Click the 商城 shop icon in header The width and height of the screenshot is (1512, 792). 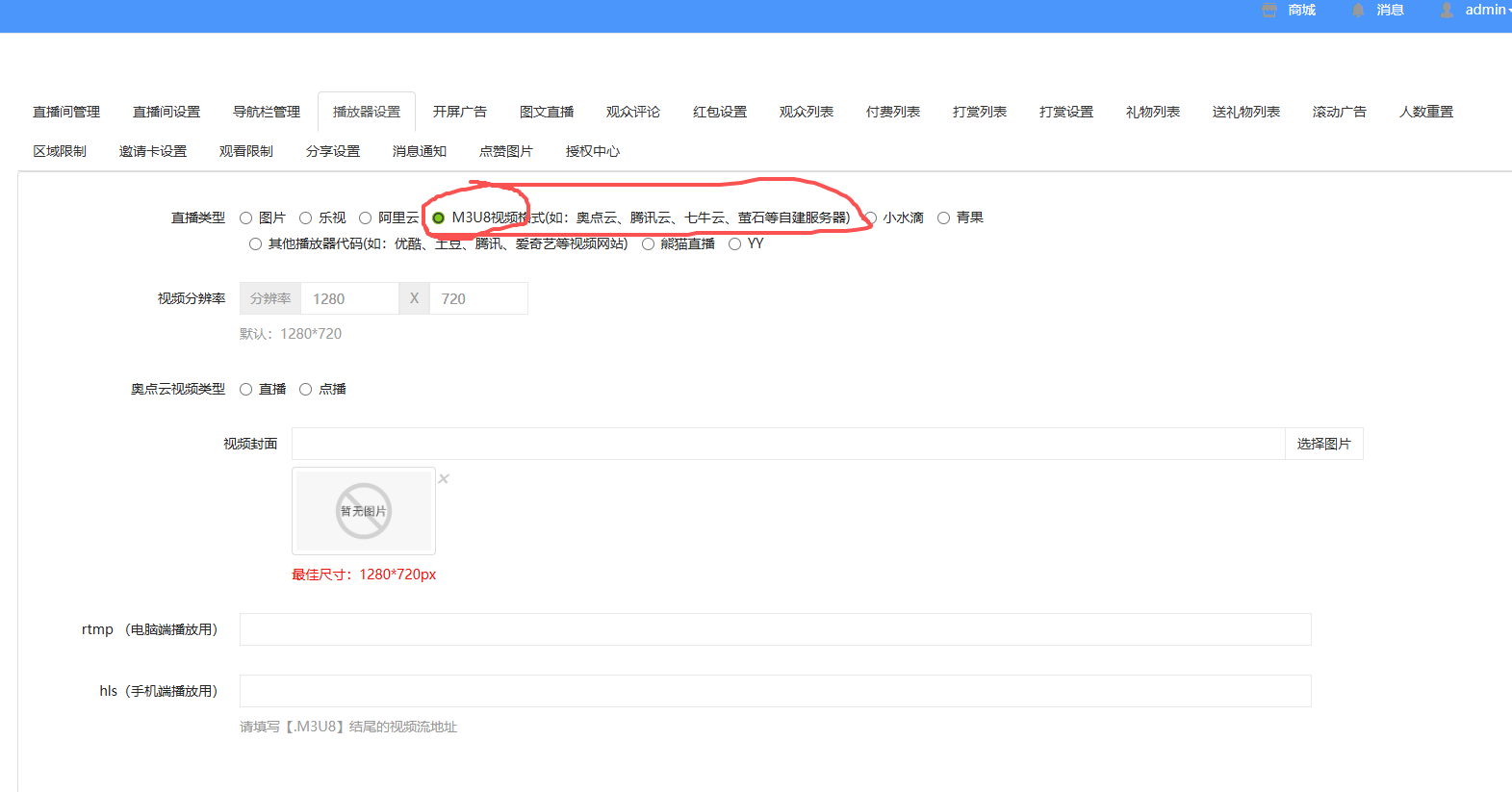point(1269,11)
